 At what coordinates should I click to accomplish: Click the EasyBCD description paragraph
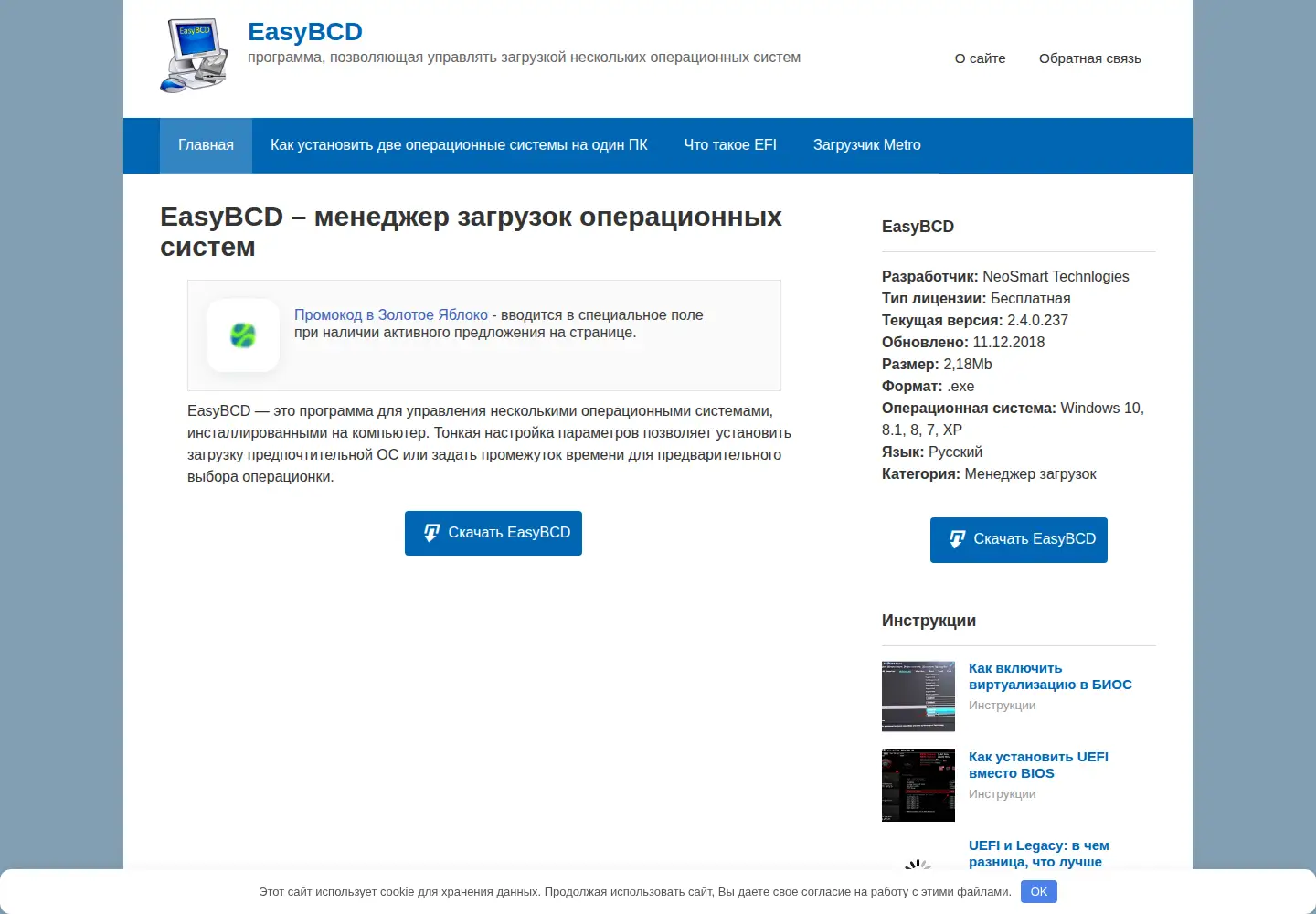[489, 444]
